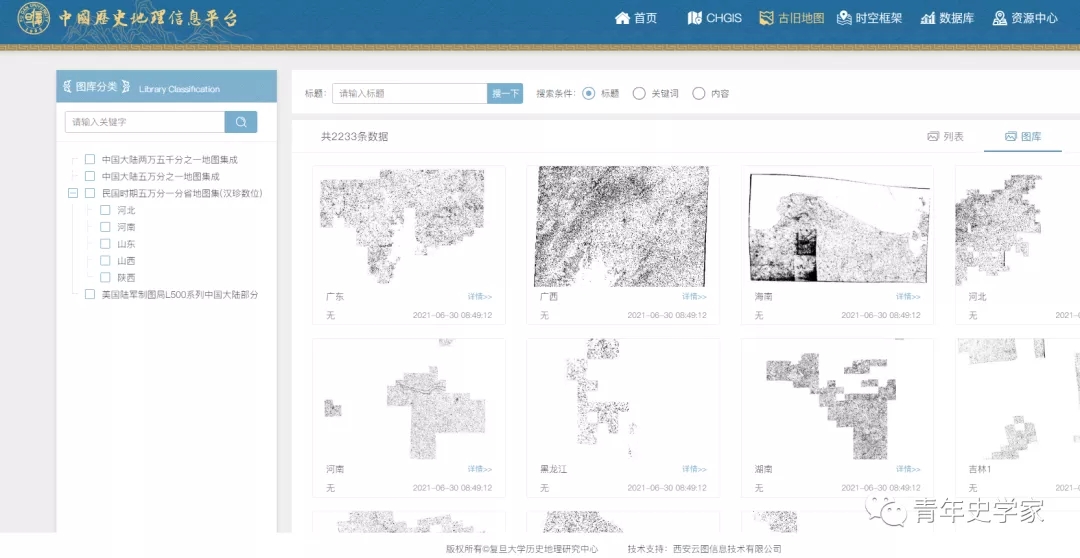Check 中国大陆两万五千分之一地图集成 checkbox
Image resolution: width=1080 pixels, height=558 pixels.
(x=90, y=159)
